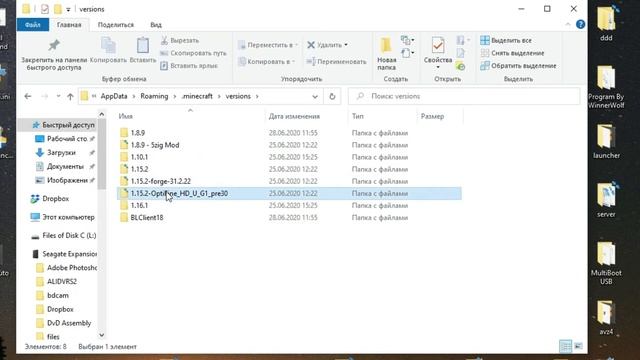Click the New folder icon
This screenshot has width=640, height=360.
[x=386, y=45]
